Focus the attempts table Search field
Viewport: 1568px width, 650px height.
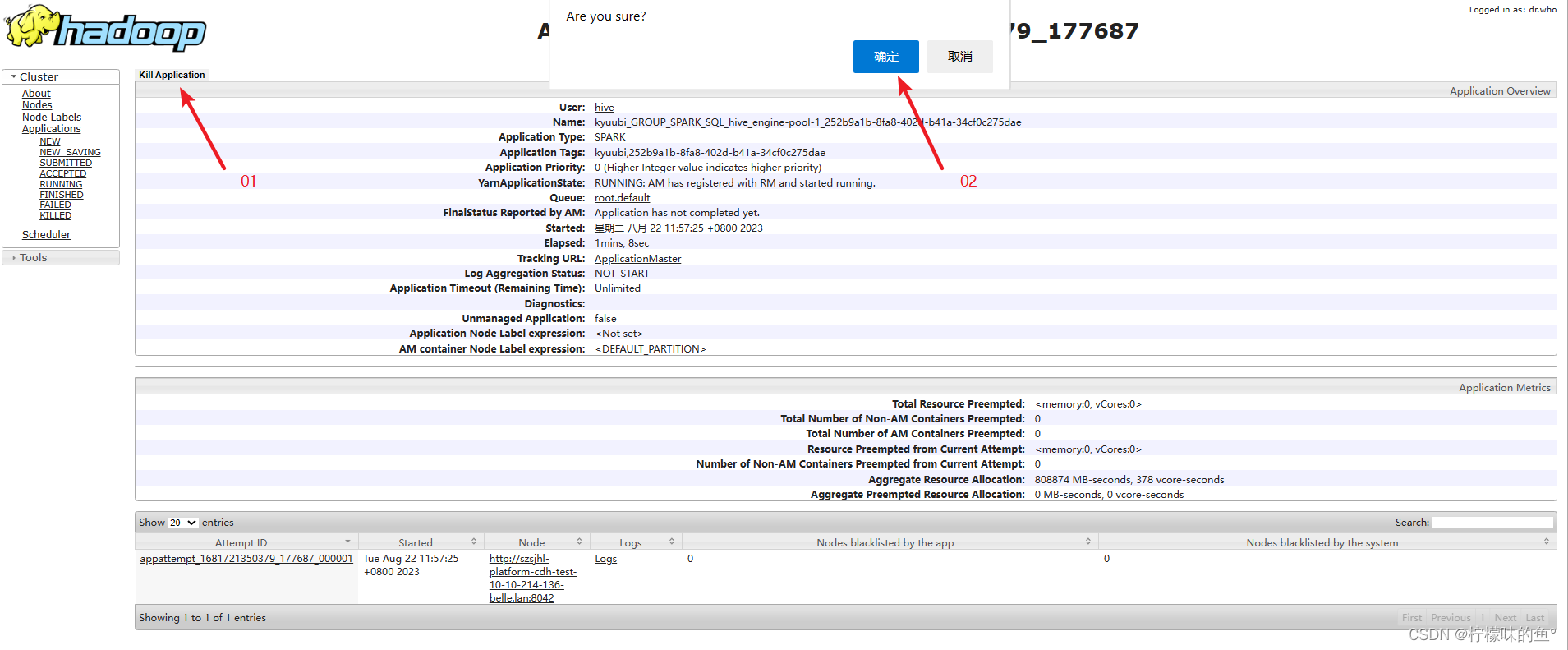[1492, 523]
